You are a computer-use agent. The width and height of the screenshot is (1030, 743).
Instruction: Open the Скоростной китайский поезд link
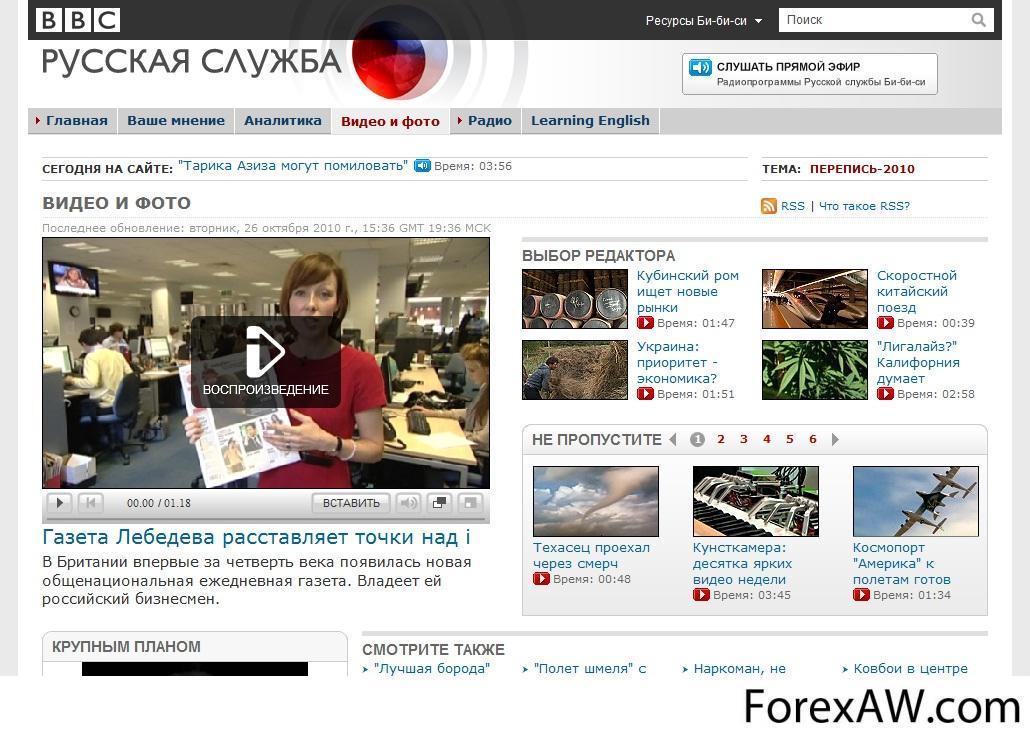pos(916,291)
